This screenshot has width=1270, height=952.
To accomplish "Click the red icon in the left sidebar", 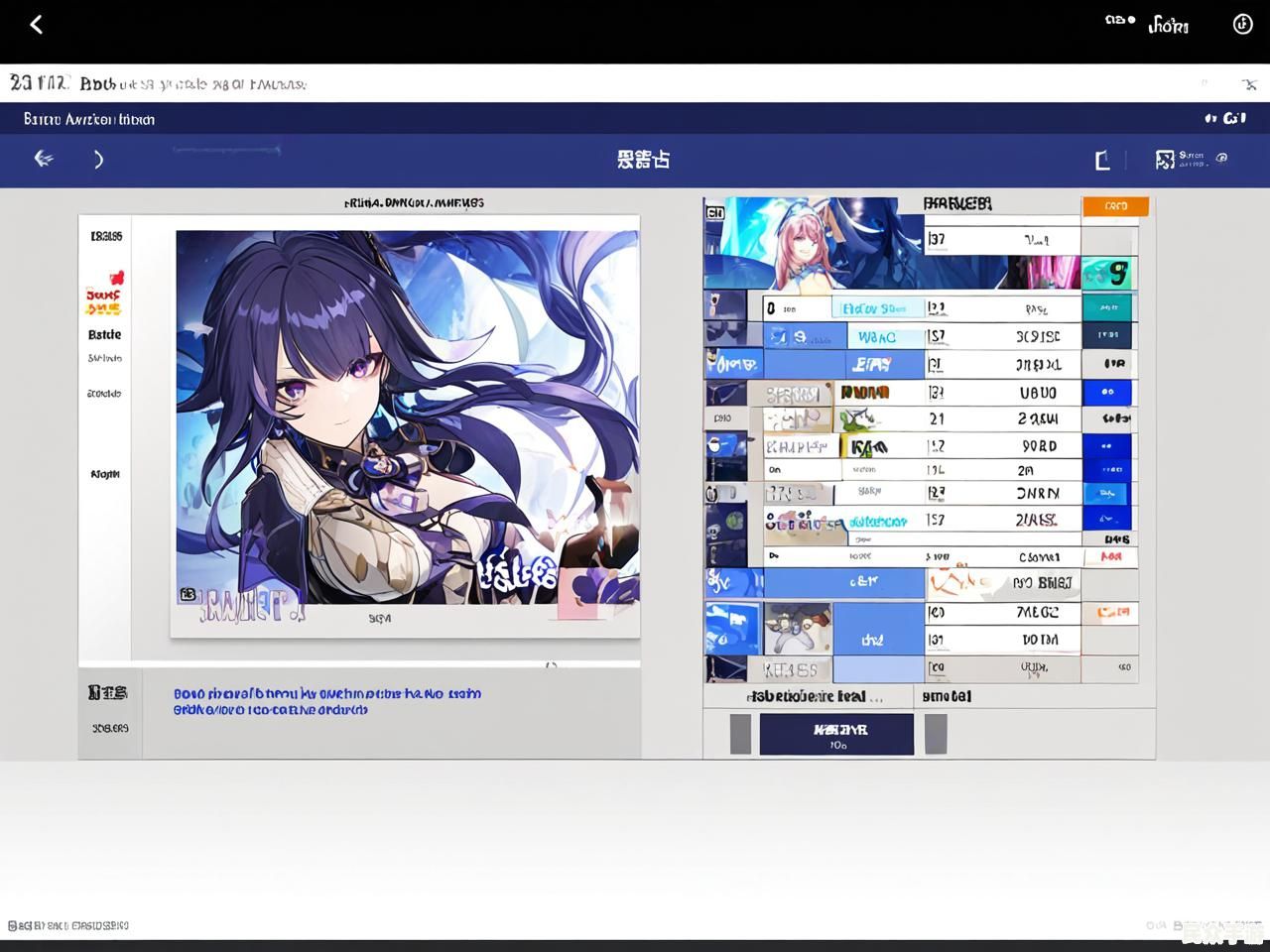I will coord(116,278).
